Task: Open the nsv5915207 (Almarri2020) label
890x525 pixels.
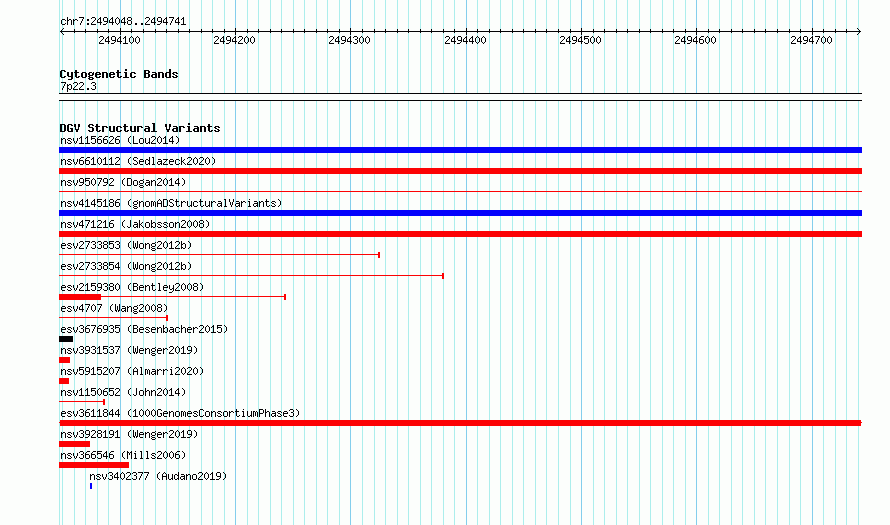Action: pyautogui.click(x=132, y=371)
